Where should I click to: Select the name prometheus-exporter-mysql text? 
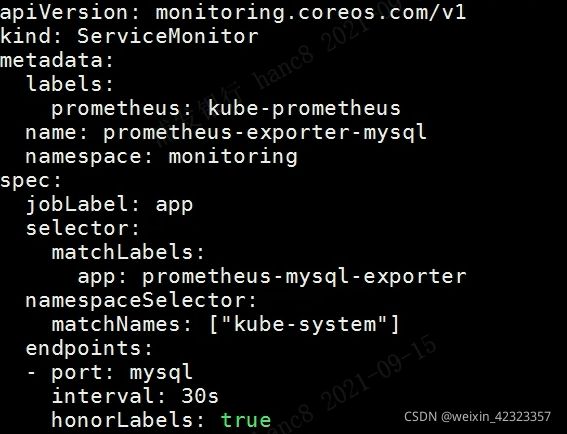coord(226,133)
